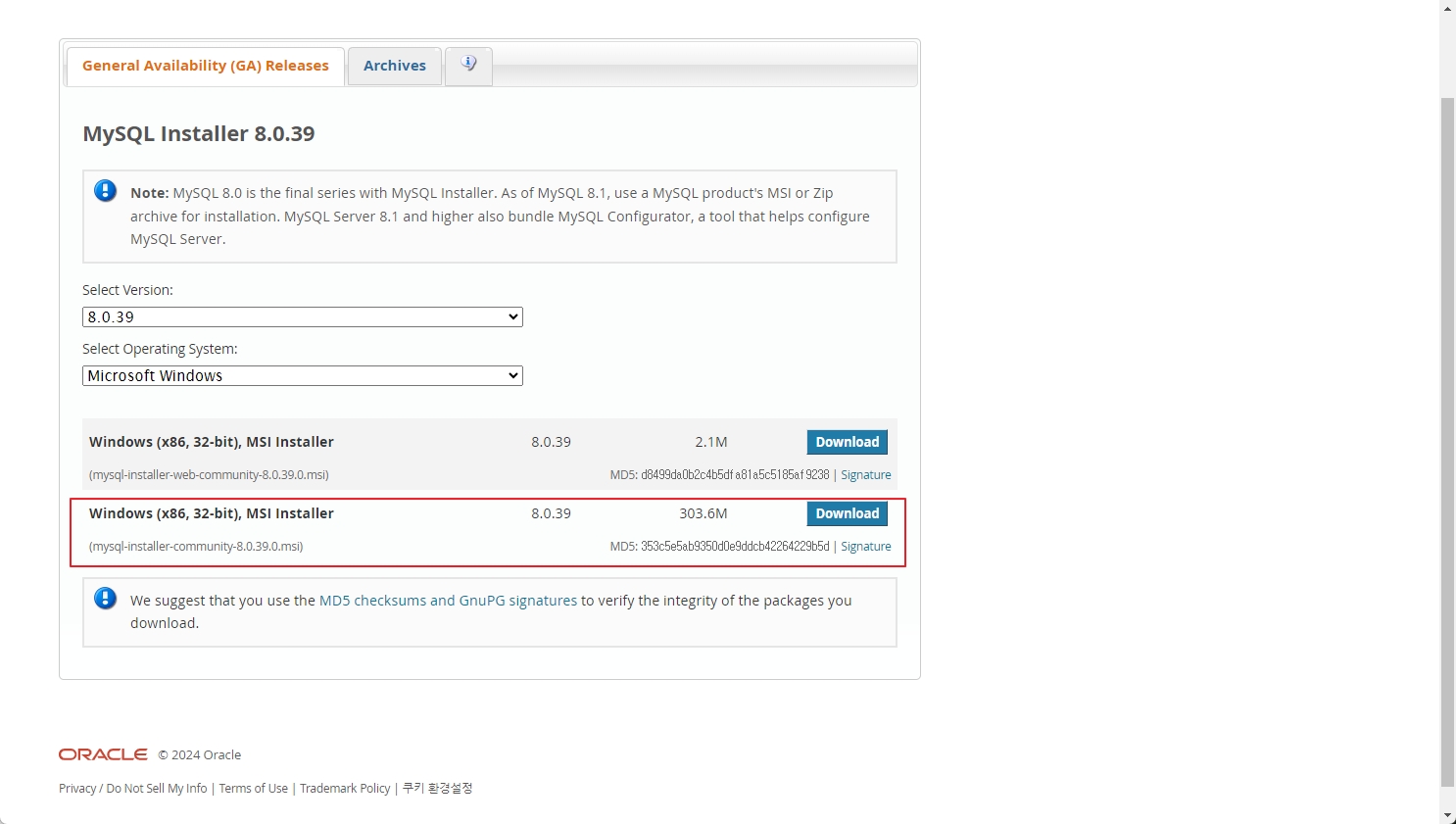The width and height of the screenshot is (1456, 824).
Task: Click the blue info icon beside MD5 suggestion
Action: (x=106, y=599)
